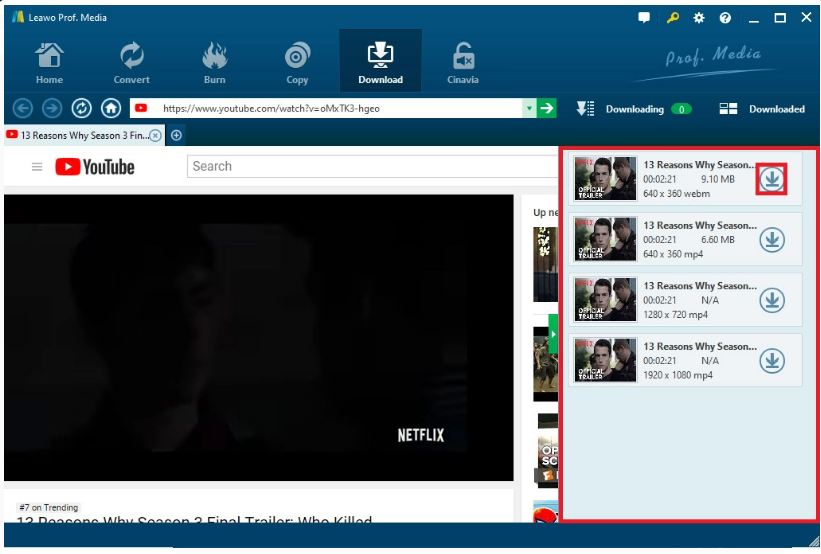
Task: Download the 640 x 360 webm version
Action: [771, 179]
